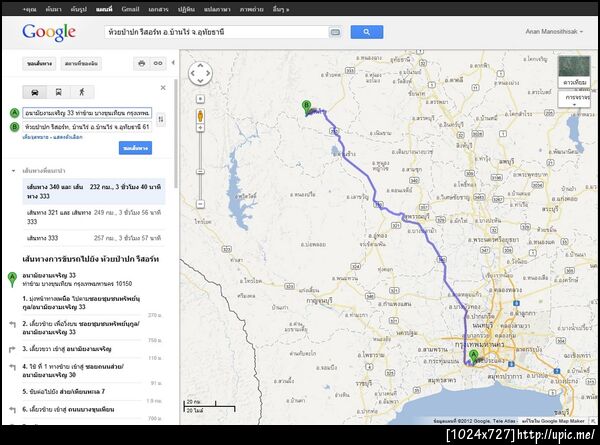Click the Google Map Maker link at bottom

(x=555, y=421)
